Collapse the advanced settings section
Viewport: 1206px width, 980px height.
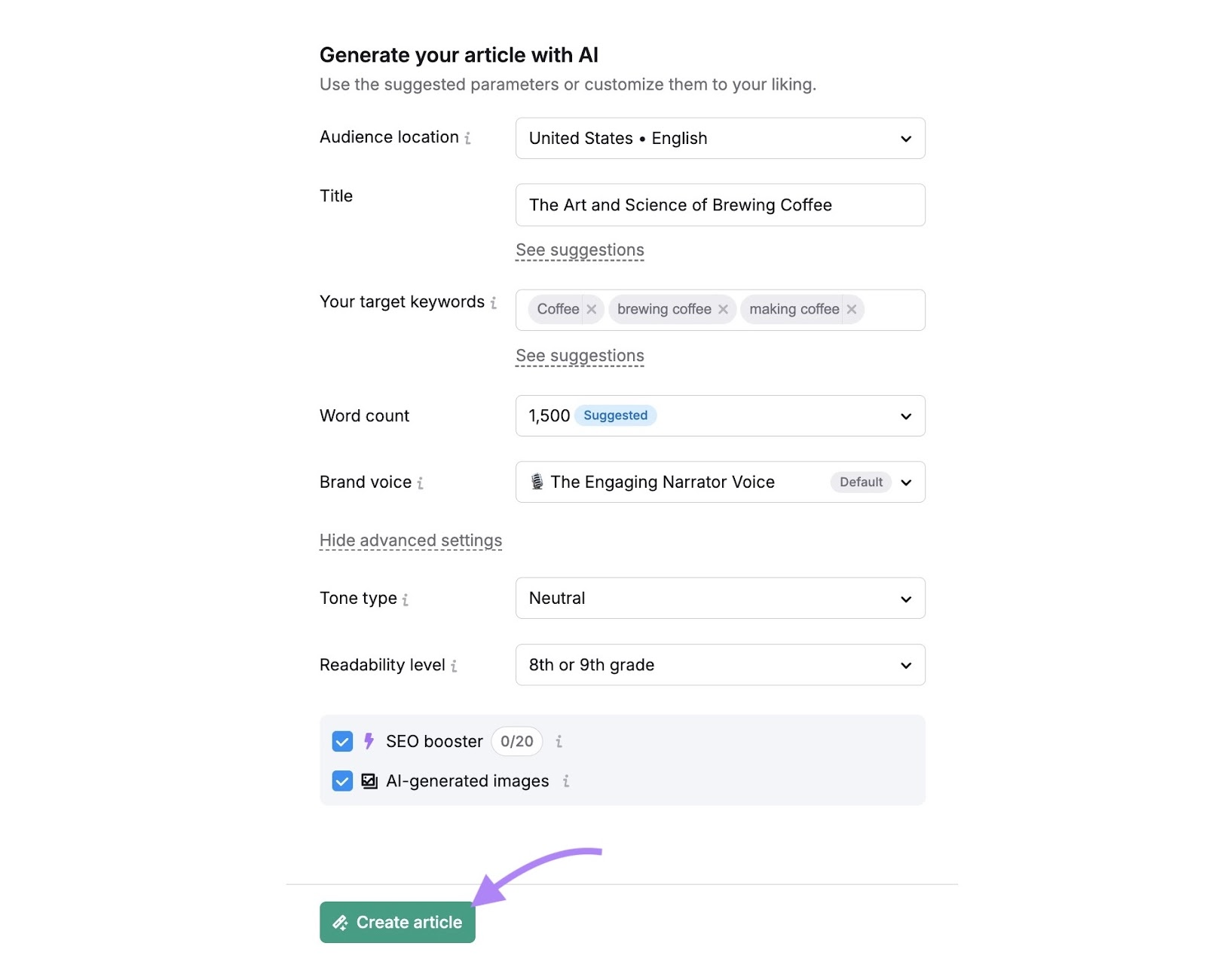pos(410,540)
